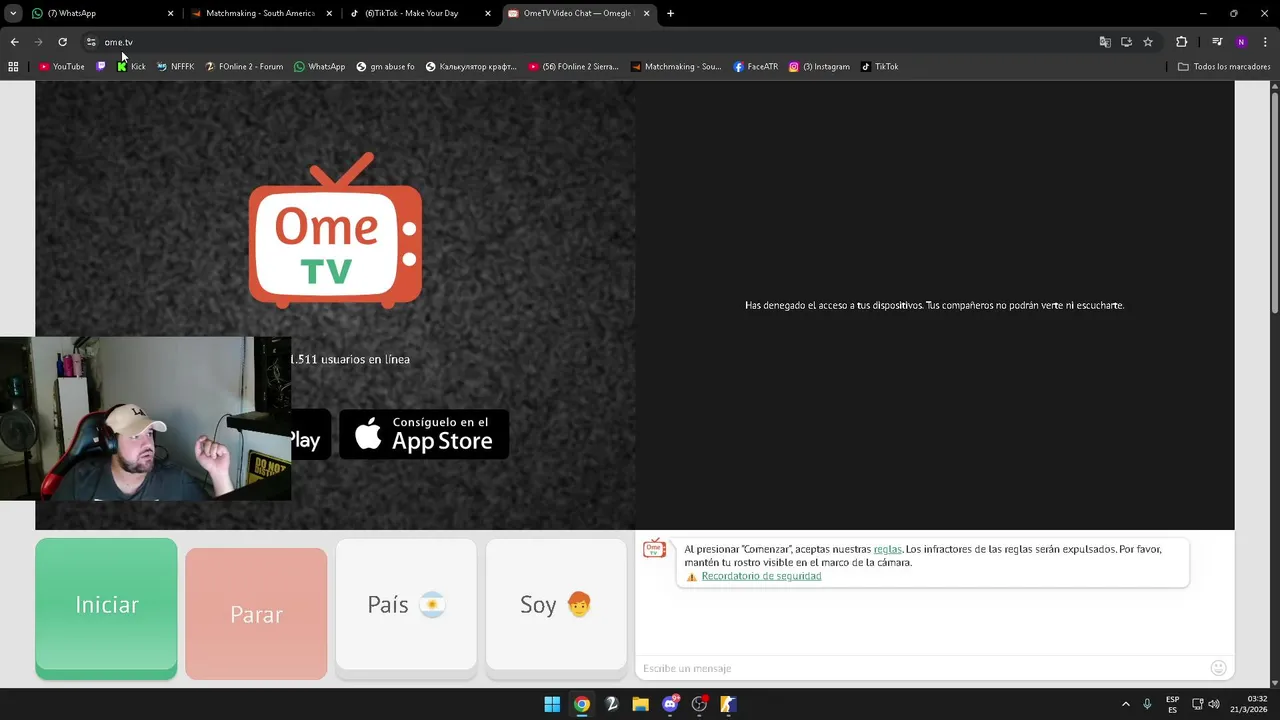Open the FOnline 2 - Forum bookmark
This screenshot has height=720, width=1280.
tap(244, 67)
